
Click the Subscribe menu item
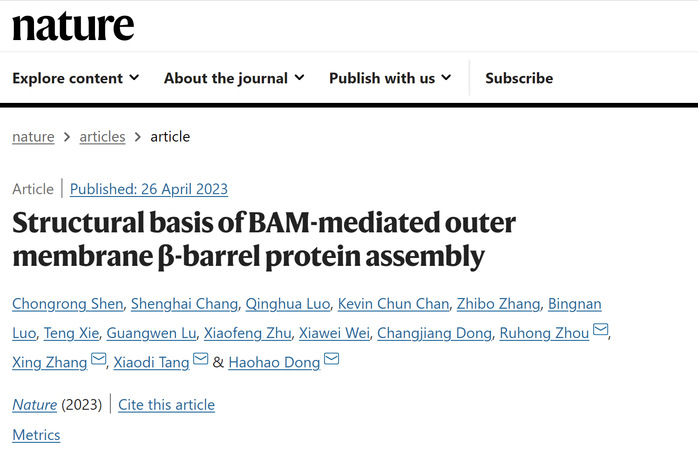519,78
